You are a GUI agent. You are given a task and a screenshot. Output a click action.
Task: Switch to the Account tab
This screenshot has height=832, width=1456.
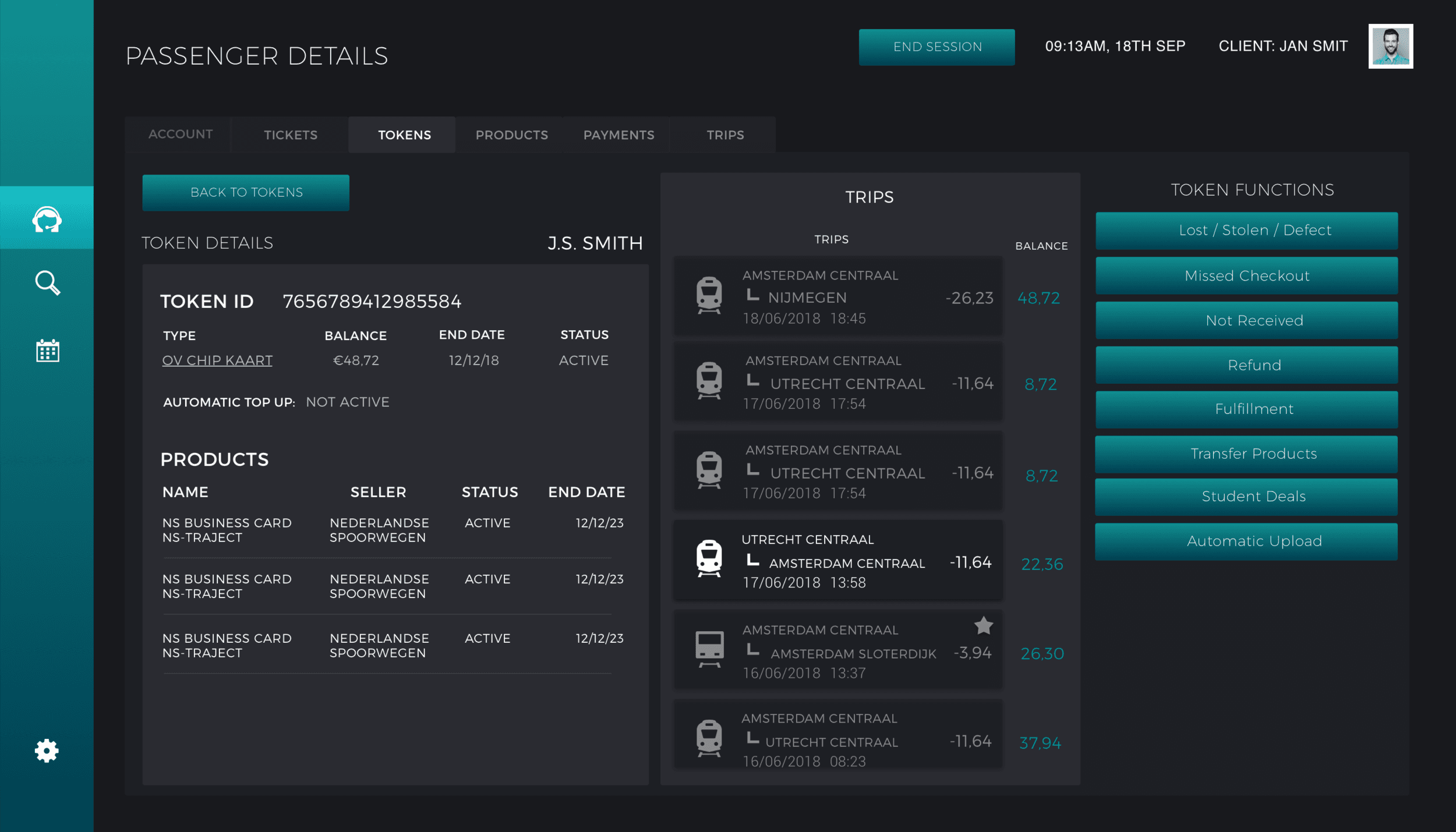[x=181, y=134]
